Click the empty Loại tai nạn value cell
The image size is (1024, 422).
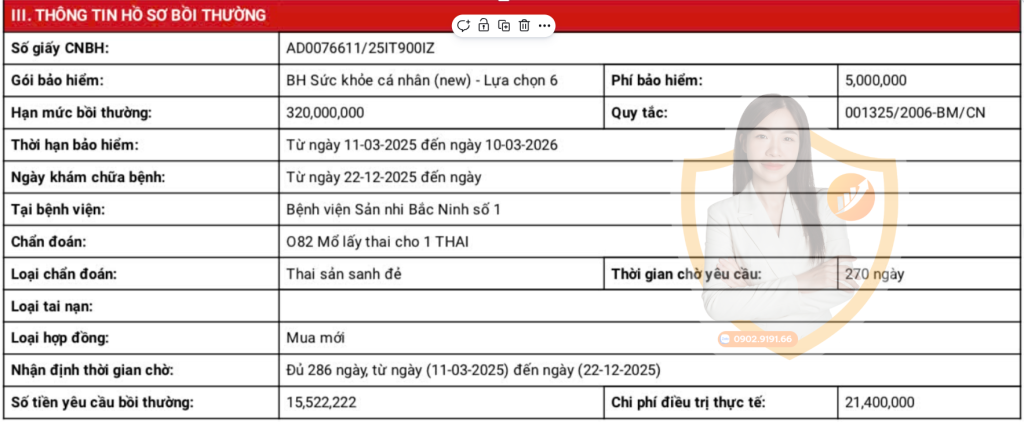[640, 306]
